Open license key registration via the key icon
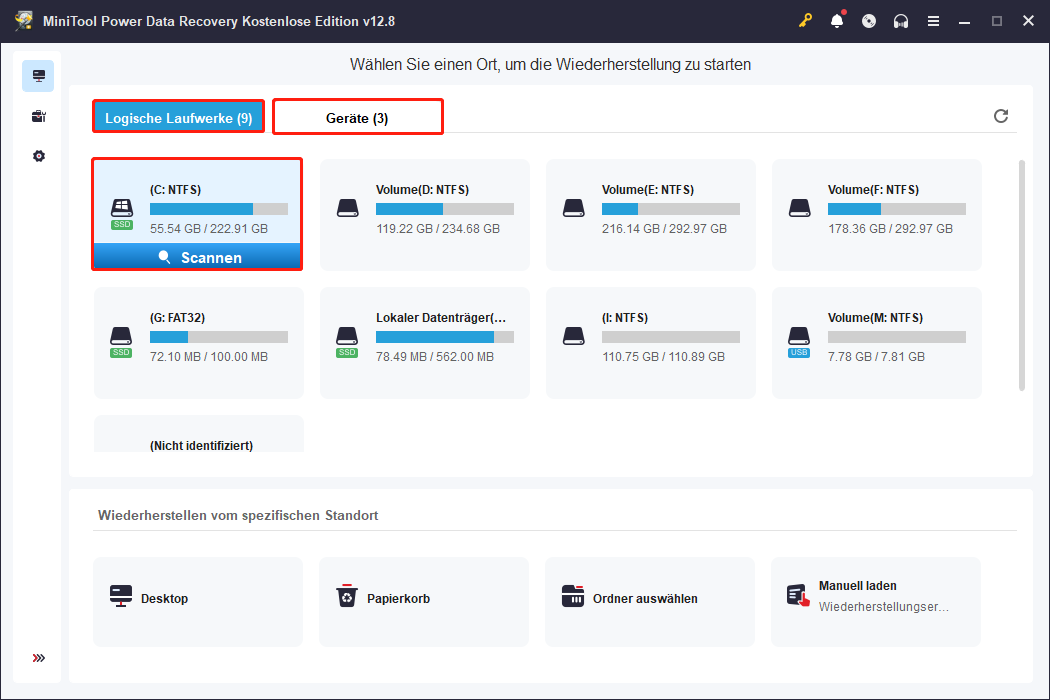Screen dimensions: 1050x700 point(806,20)
